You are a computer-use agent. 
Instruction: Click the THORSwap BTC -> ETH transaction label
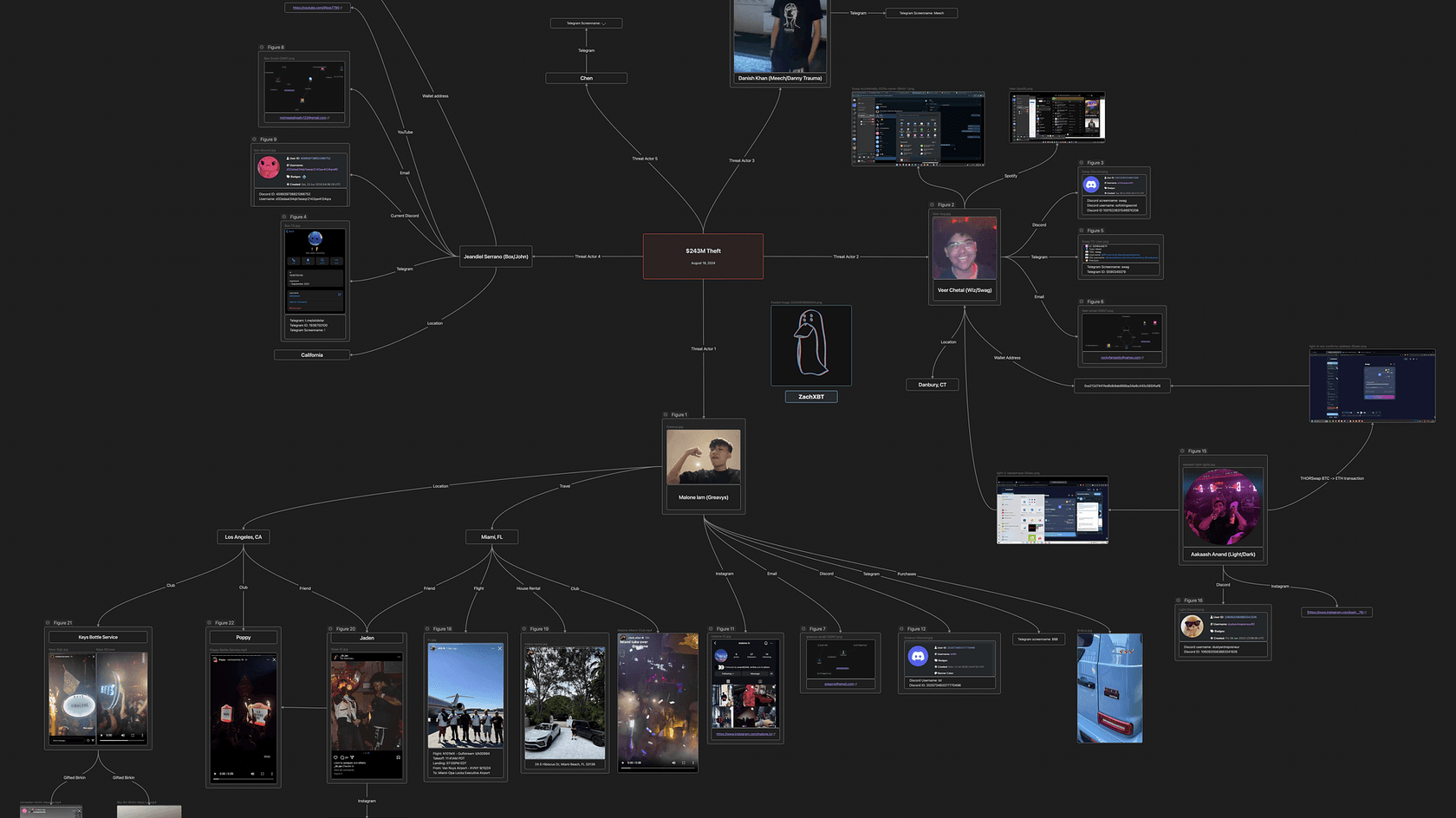click(x=1332, y=478)
